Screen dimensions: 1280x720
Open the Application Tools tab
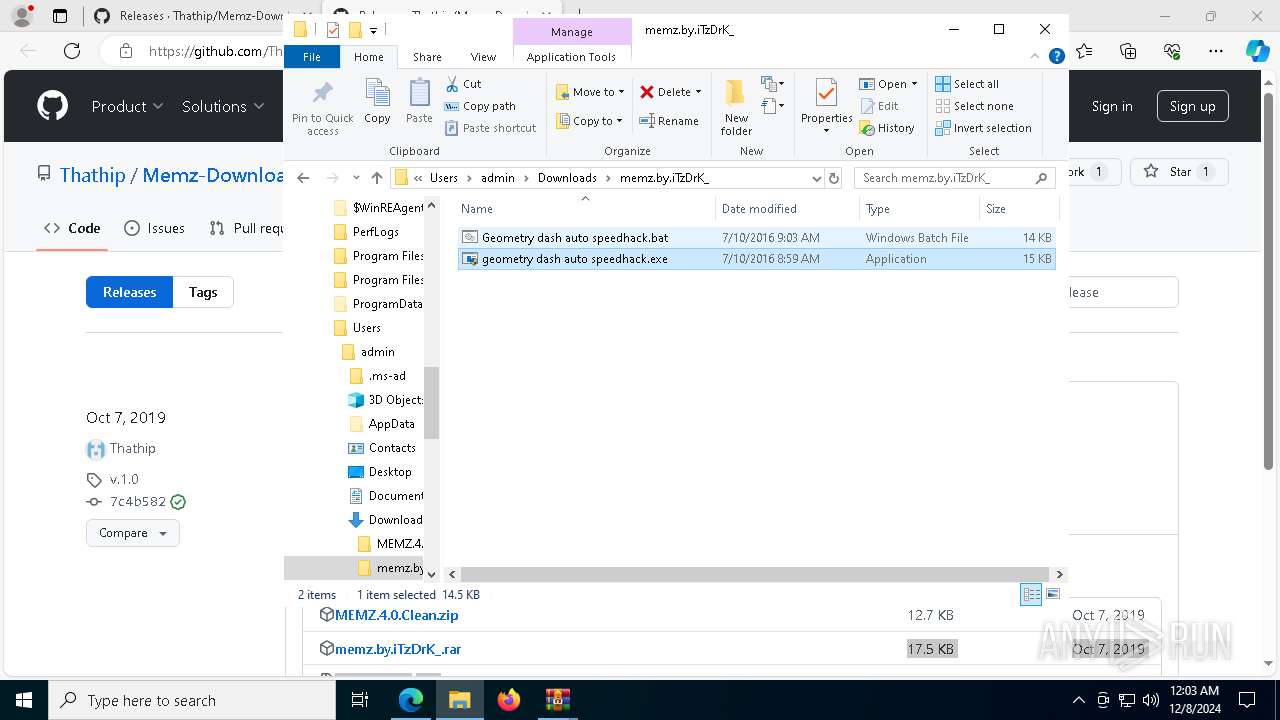click(571, 57)
